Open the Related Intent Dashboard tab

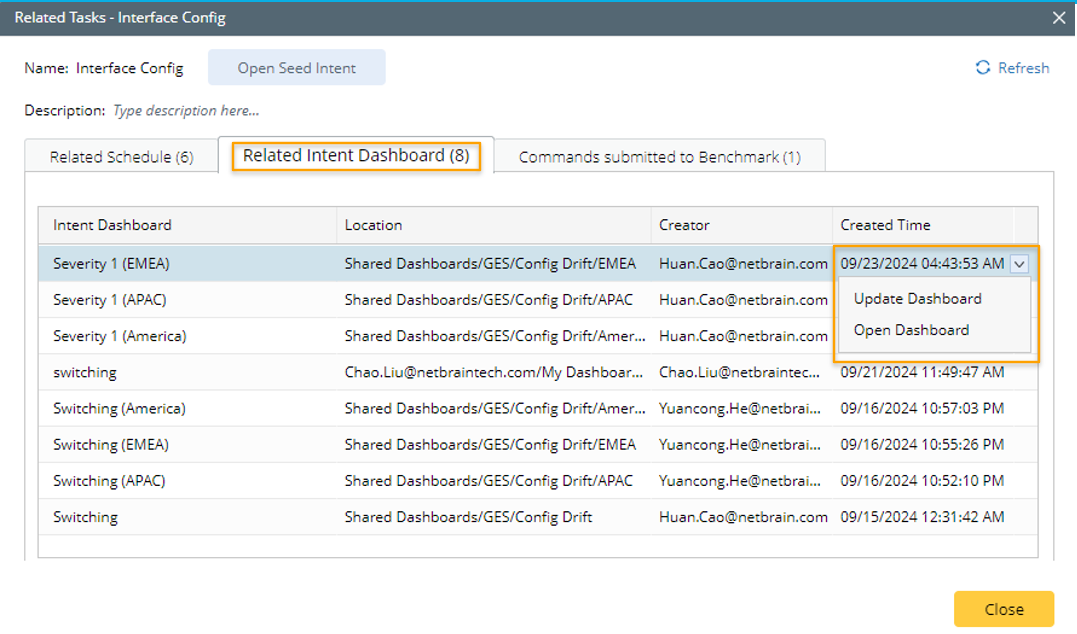click(x=356, y=156)
